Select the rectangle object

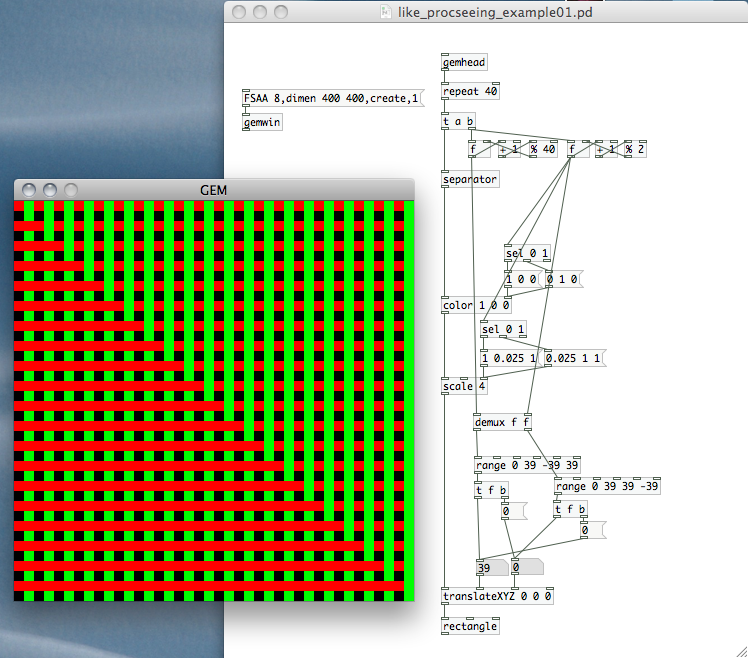(x=470, y=626)
